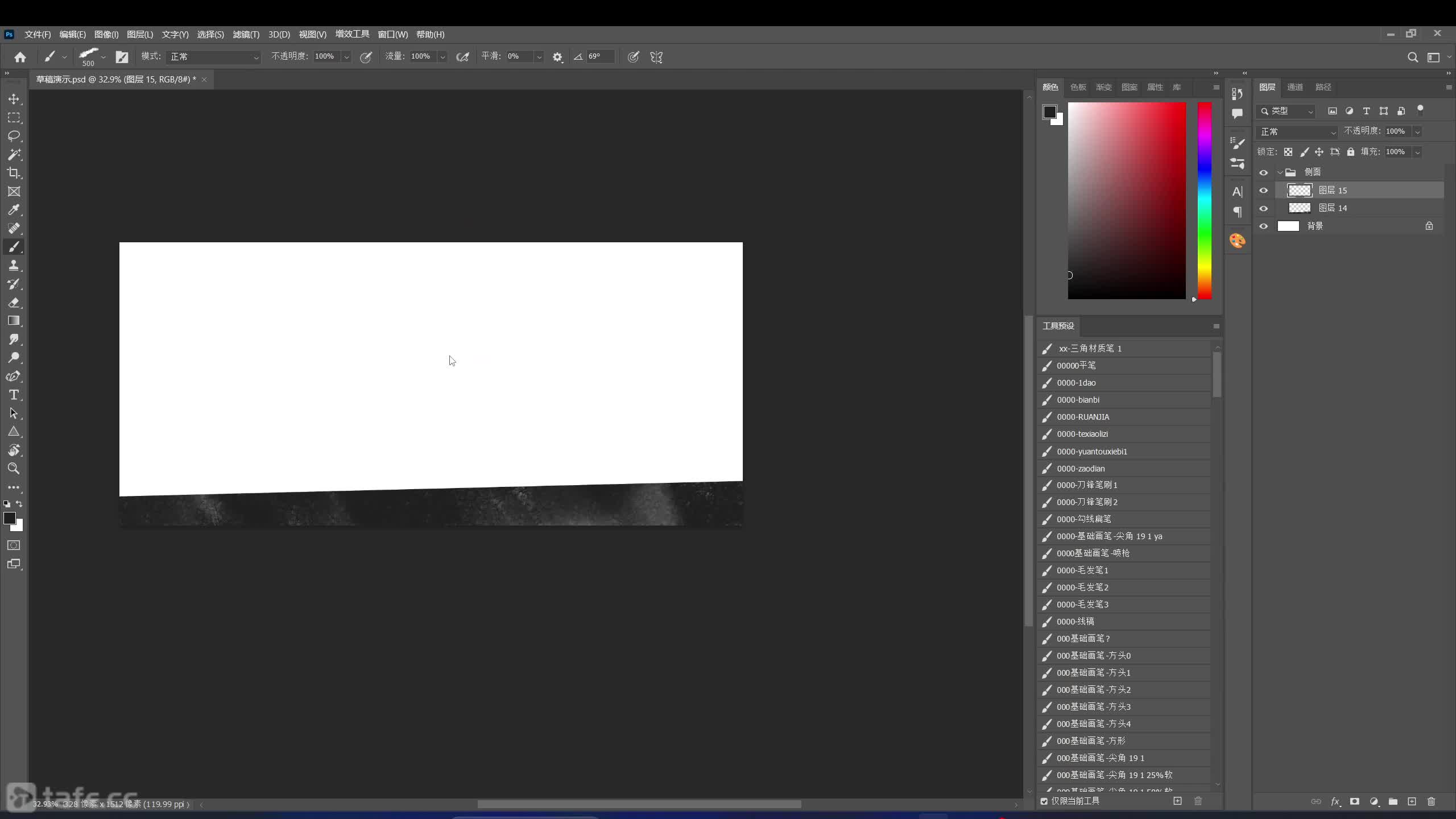Open smoothing options gear icon

click(x=557, y=57)
